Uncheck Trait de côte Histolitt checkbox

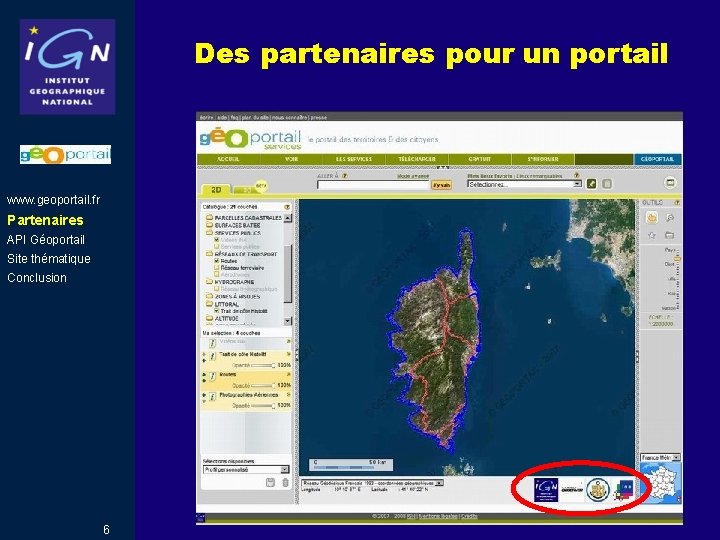tap(217, 311)
